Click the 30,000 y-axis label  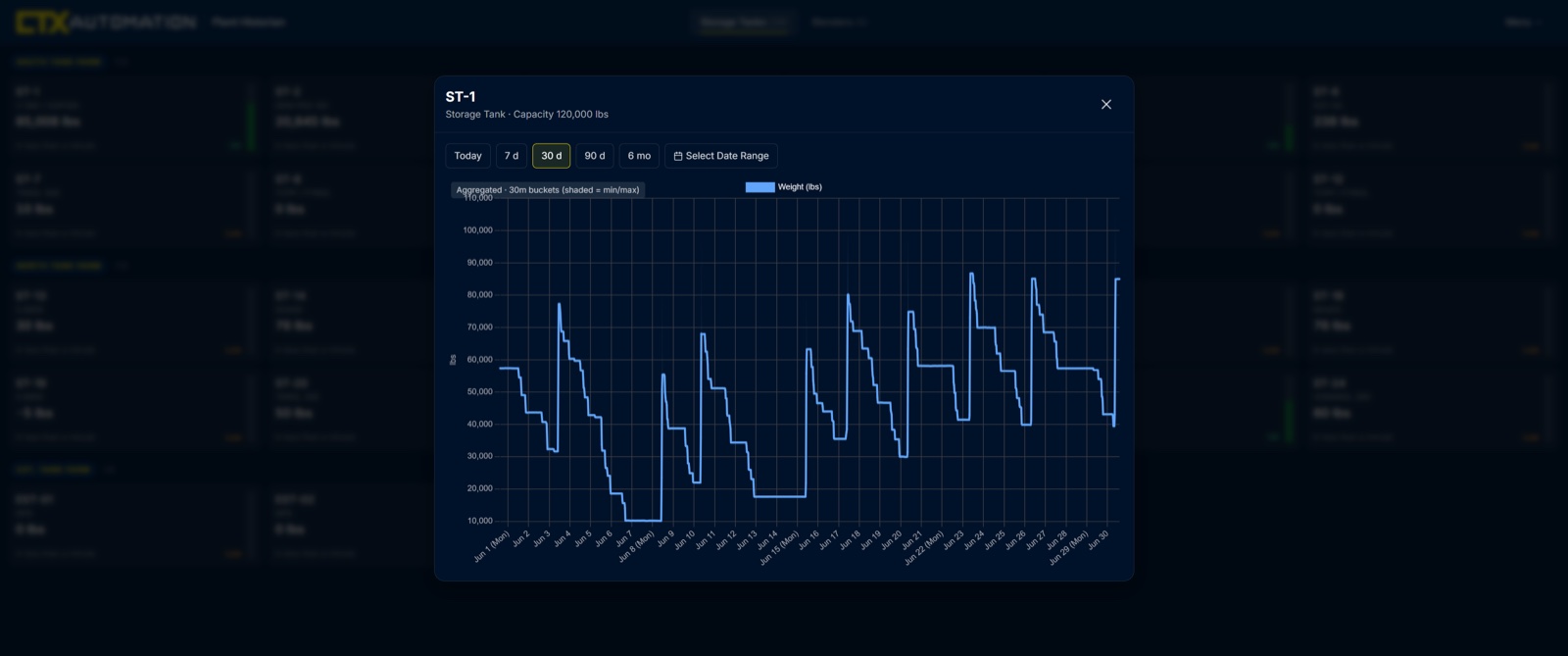click(x=480, y=456)
